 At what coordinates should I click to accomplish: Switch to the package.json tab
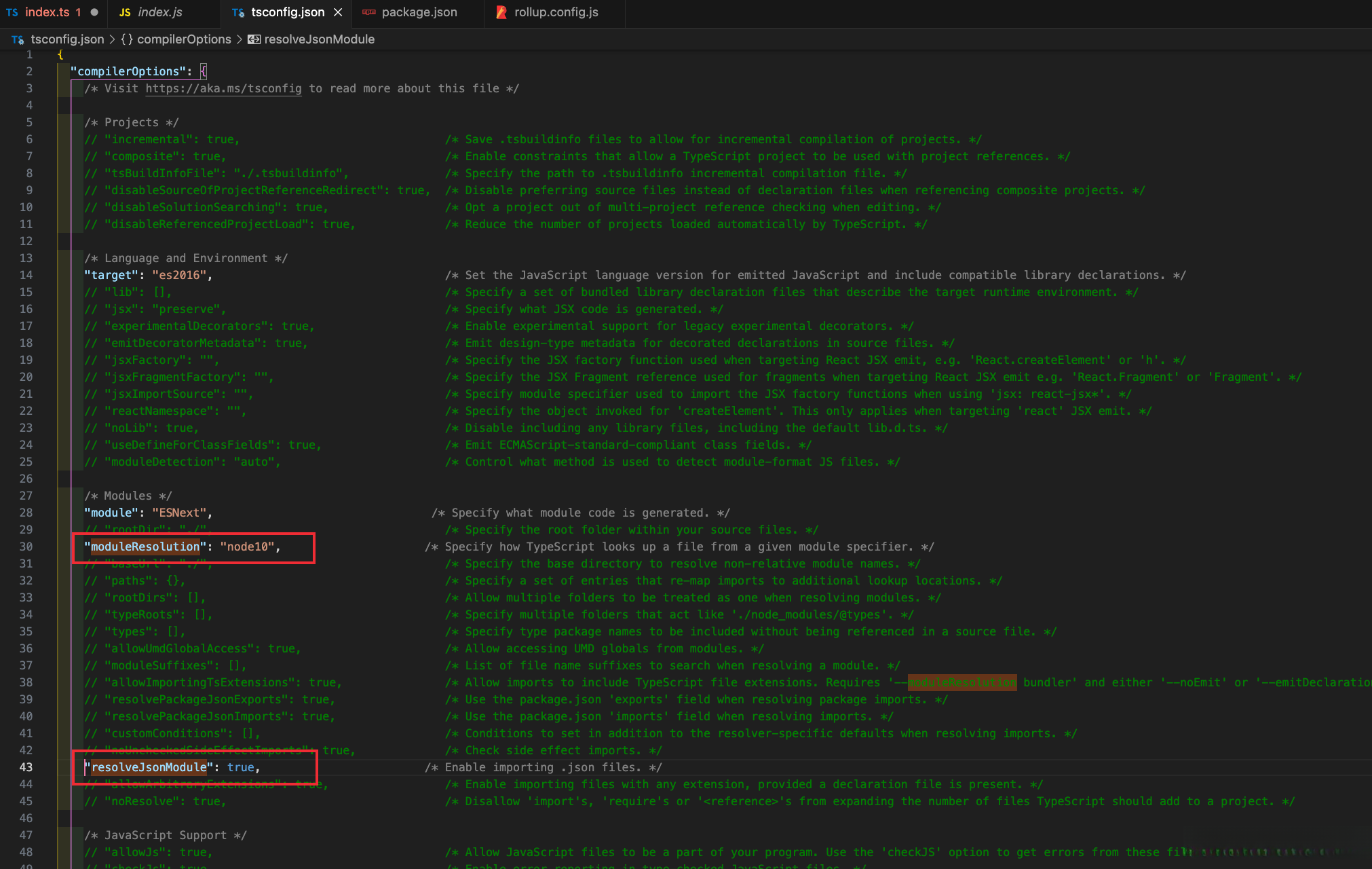click(419, 12)
